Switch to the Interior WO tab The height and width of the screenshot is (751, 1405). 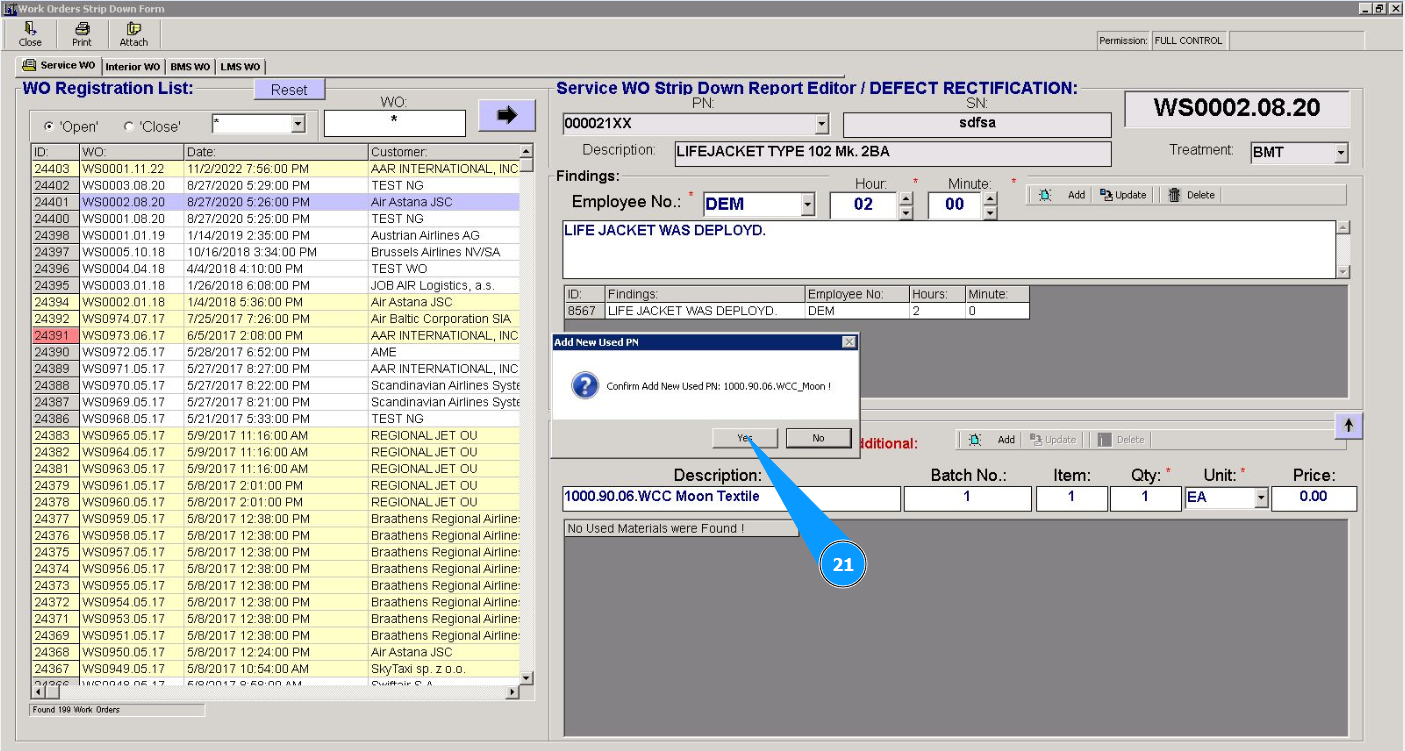(x=132, y=67)
